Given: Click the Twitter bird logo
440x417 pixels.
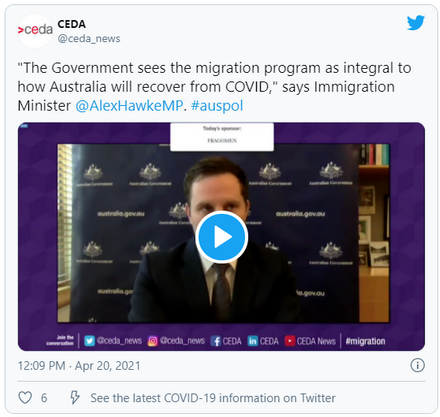Looking at the screenshot, I should (415, 23).
